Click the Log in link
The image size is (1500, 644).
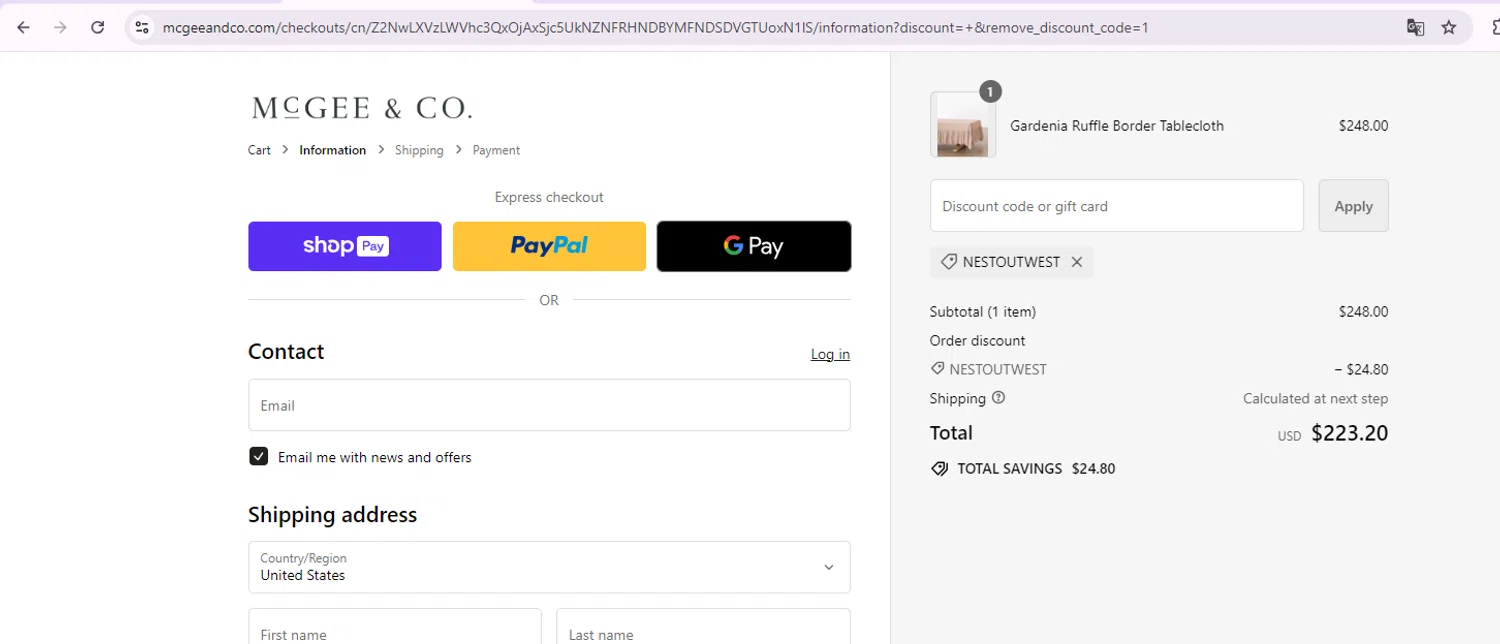point(830,354)
